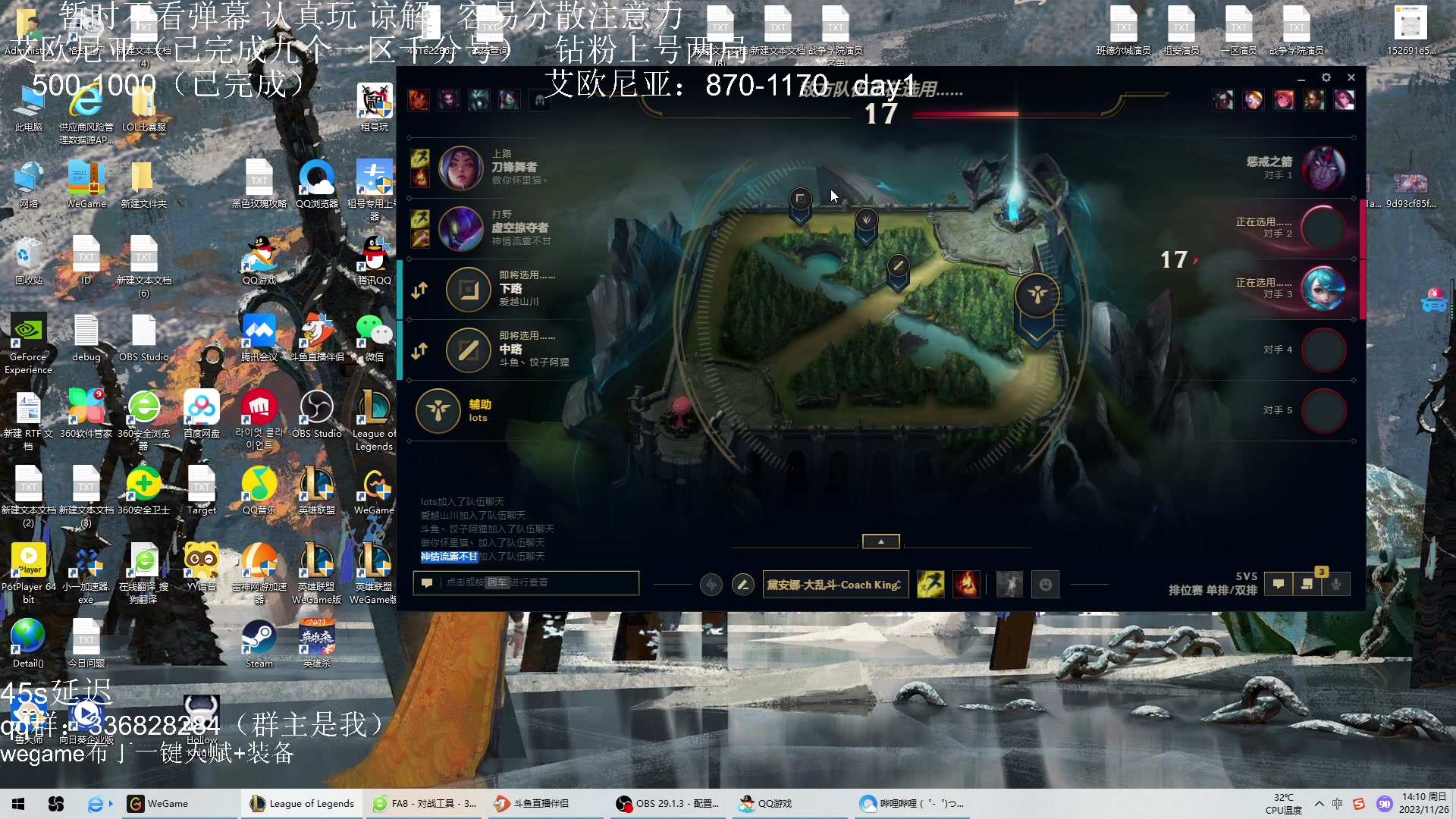Image resolution: width=1456 pixels, height=819 pixels.
Task: Select the 刀锋舞者 champion portrait
Action: [461, 168]
